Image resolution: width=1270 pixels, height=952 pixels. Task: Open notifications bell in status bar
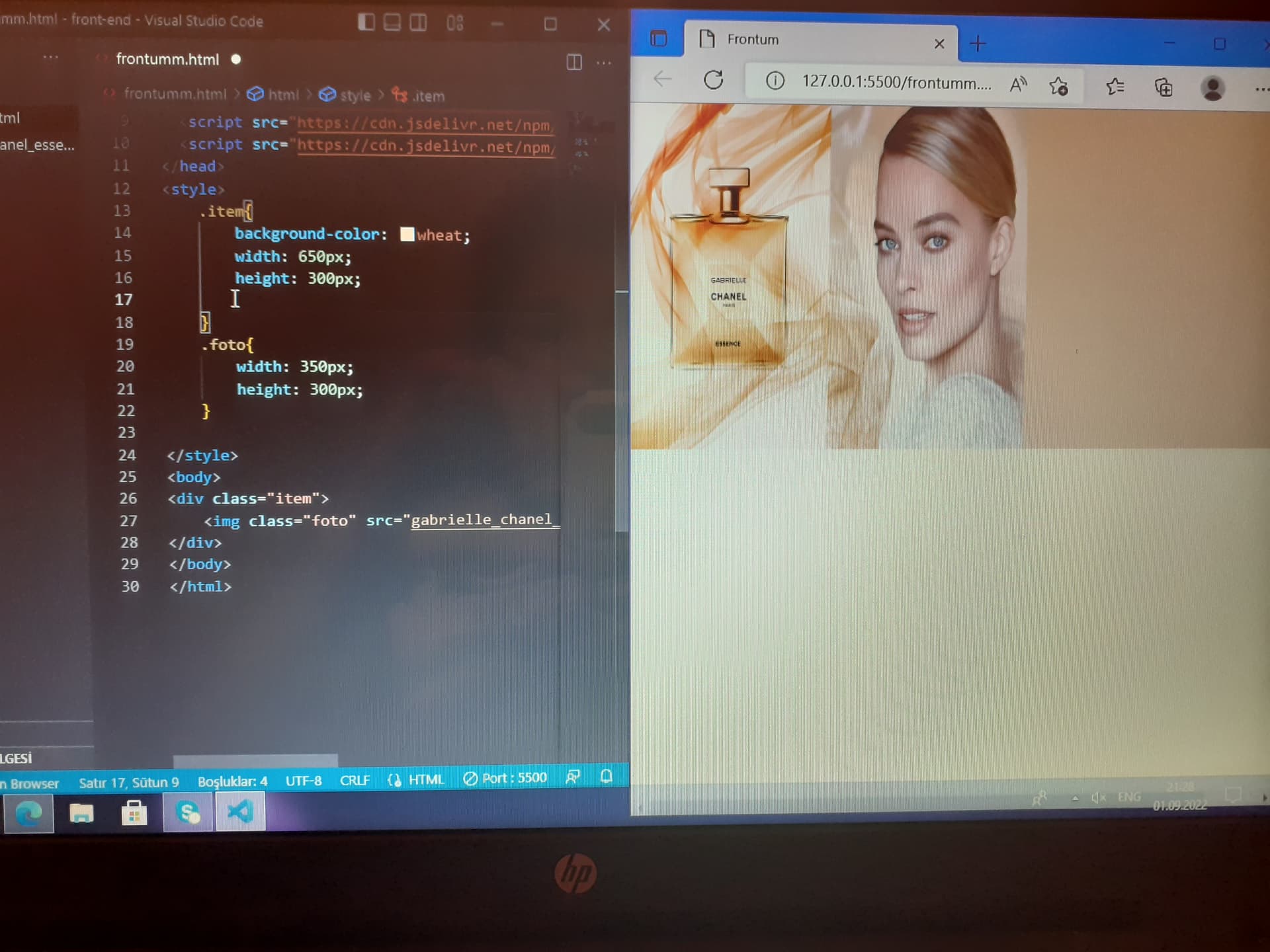click(x=606, y=776)
